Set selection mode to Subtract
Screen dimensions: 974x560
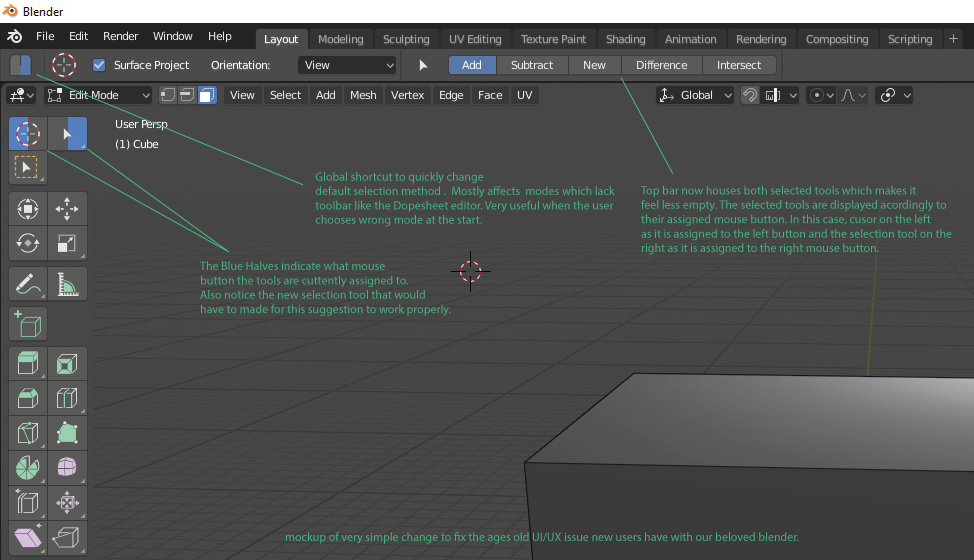(532, 65)
